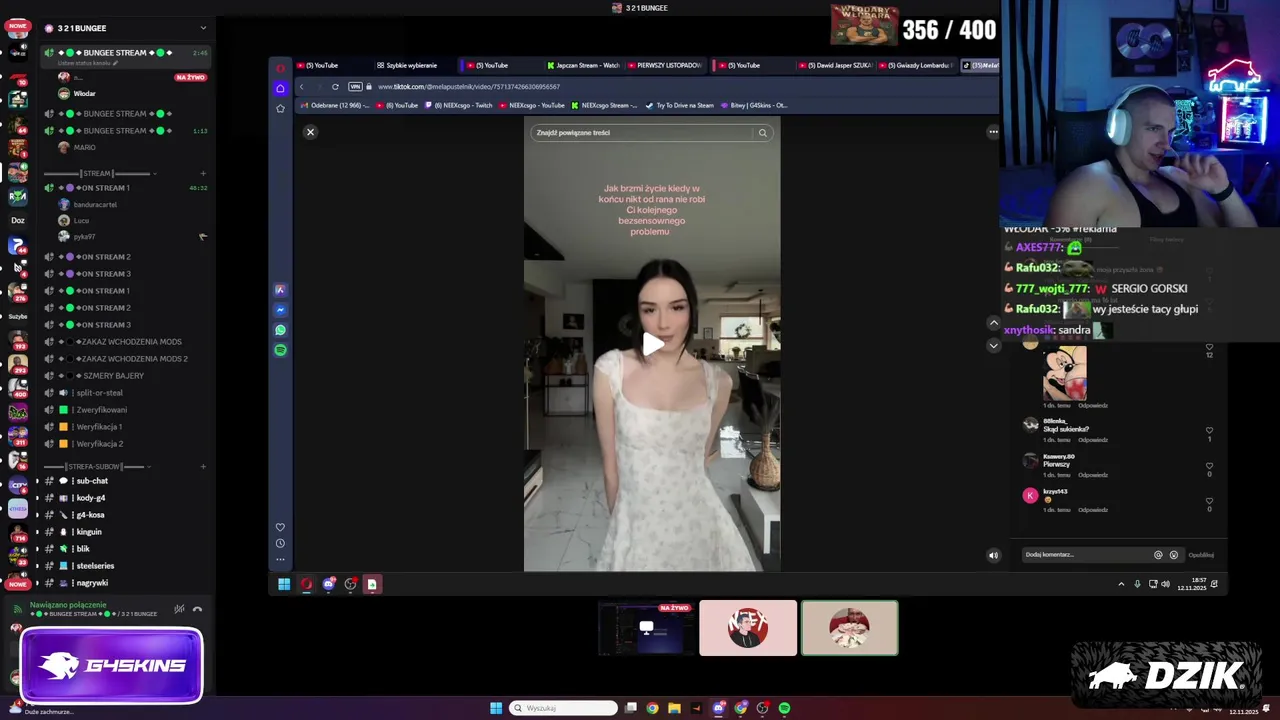Open the Odebrane Gmail bookmark
This screenshot has width=1280, height=720.
tap(335, 105)
